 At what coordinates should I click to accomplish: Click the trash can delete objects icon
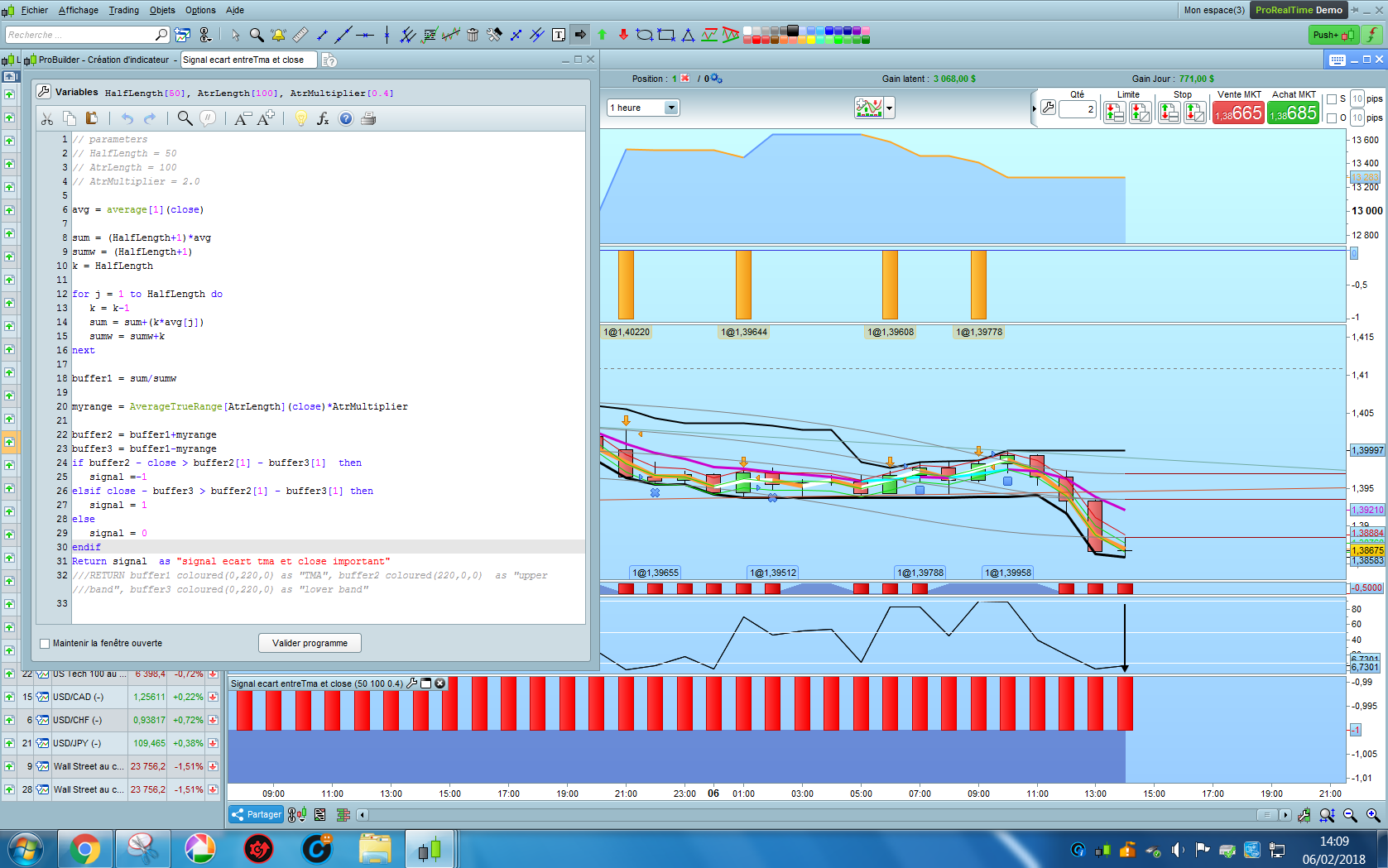(x=473, y=35)
